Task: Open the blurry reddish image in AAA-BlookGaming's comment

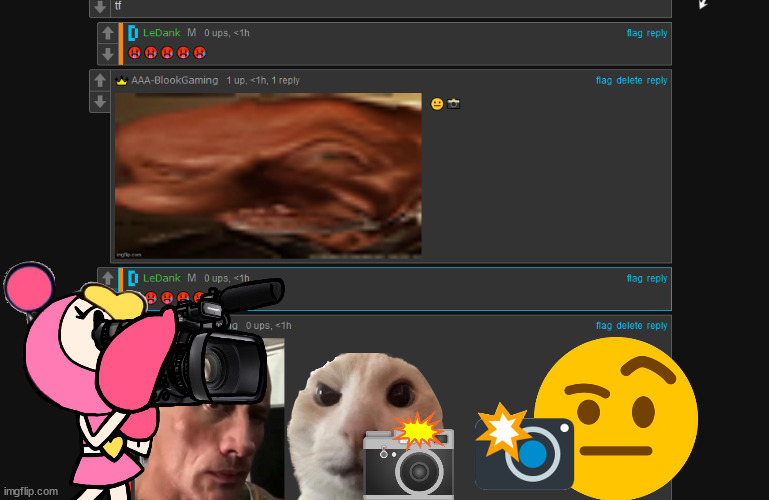Action: (268, 175)
